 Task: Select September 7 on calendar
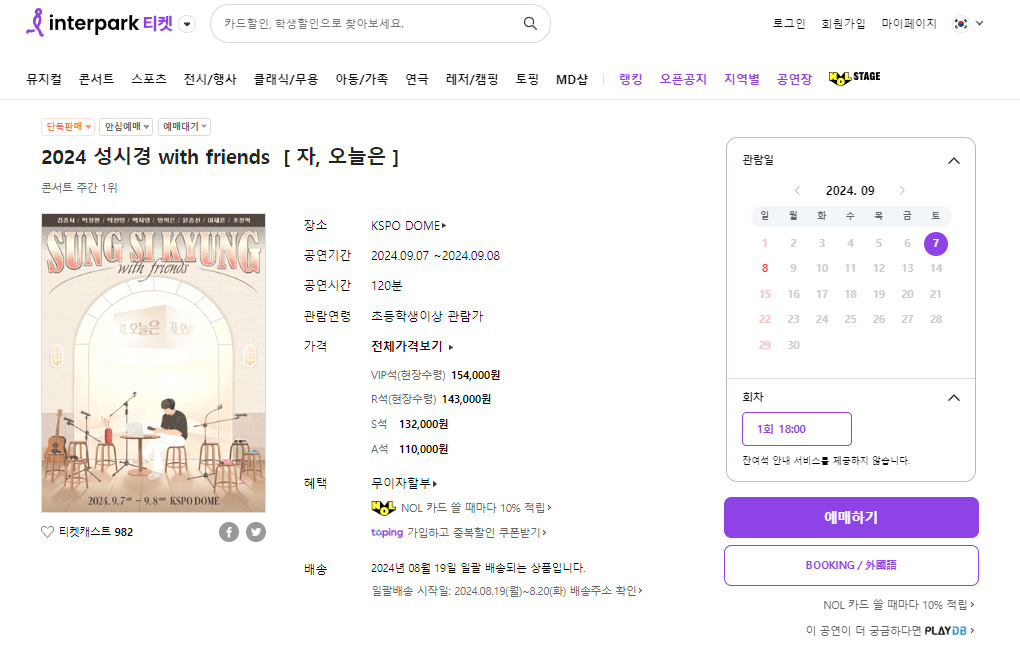click(935, 243)
